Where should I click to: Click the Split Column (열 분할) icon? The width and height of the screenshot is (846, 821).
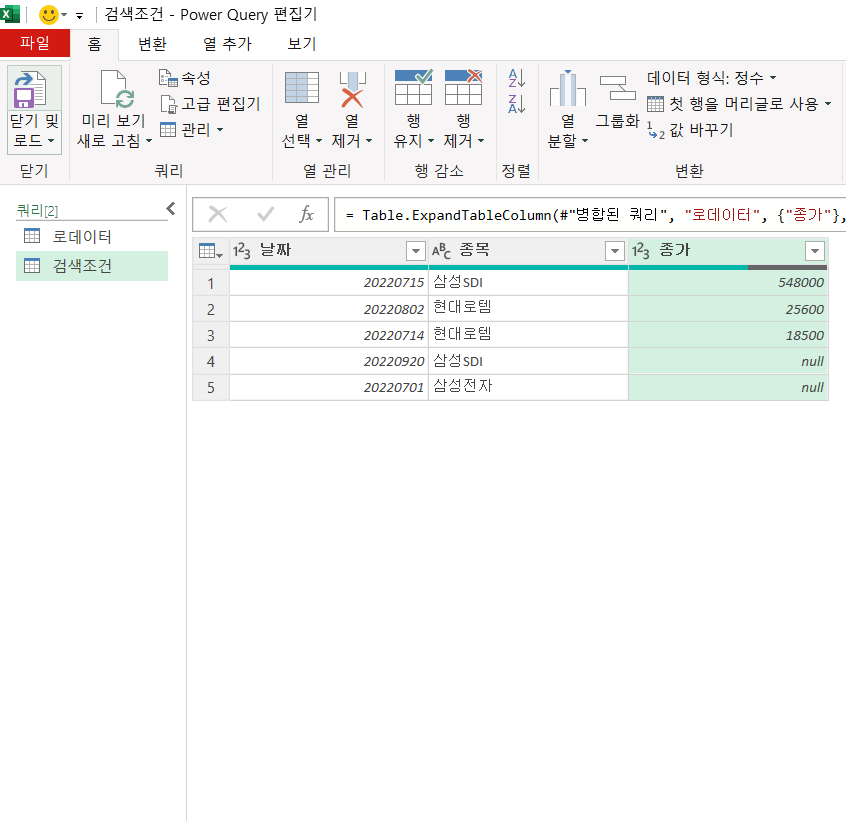pos(567,88)
